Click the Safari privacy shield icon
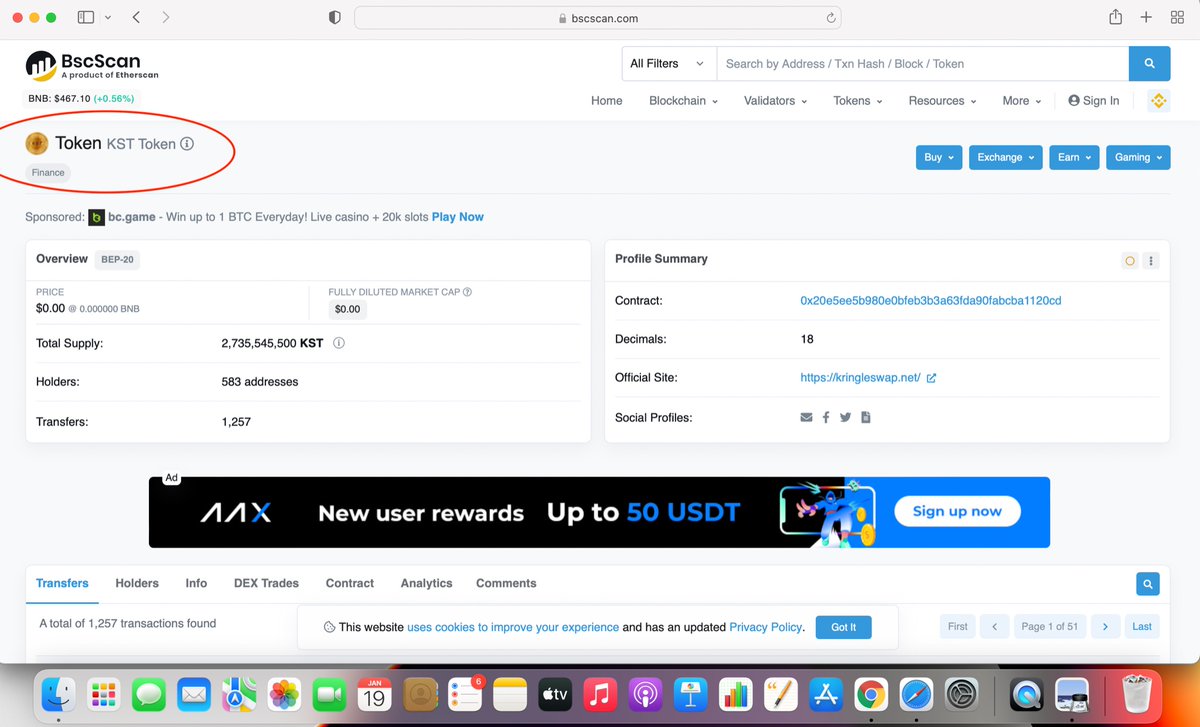1200x727 pixels. tap(335, 18)
